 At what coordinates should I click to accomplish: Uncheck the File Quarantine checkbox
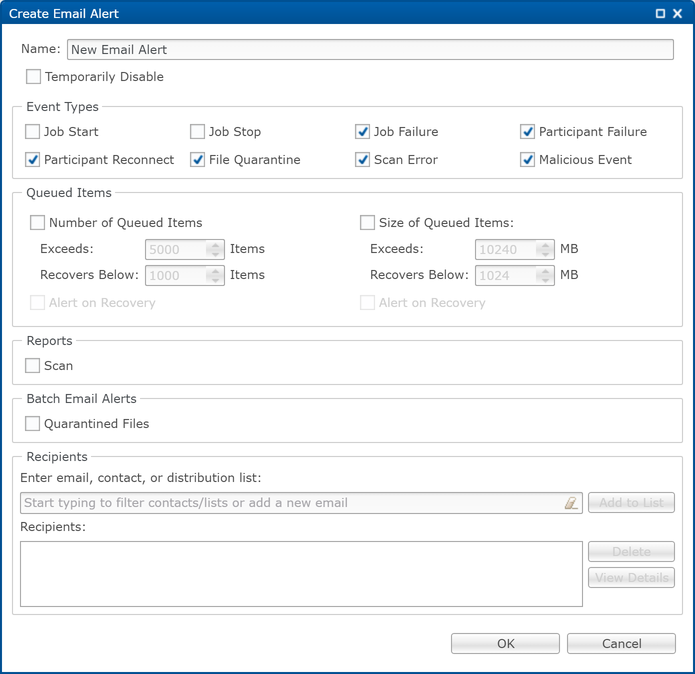tap(197, 160)
